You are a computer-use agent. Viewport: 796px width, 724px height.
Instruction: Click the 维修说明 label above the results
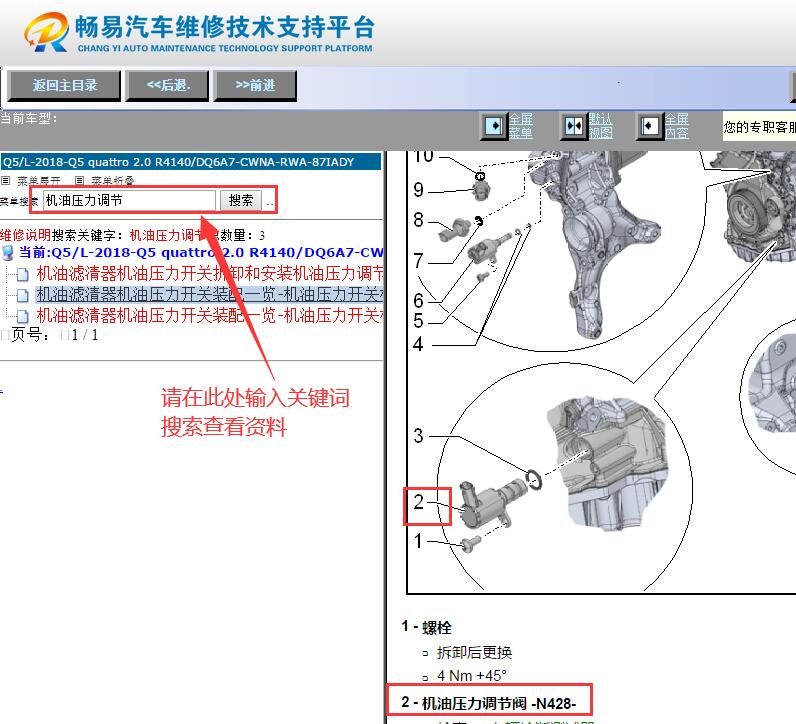(x=25, y=235)
